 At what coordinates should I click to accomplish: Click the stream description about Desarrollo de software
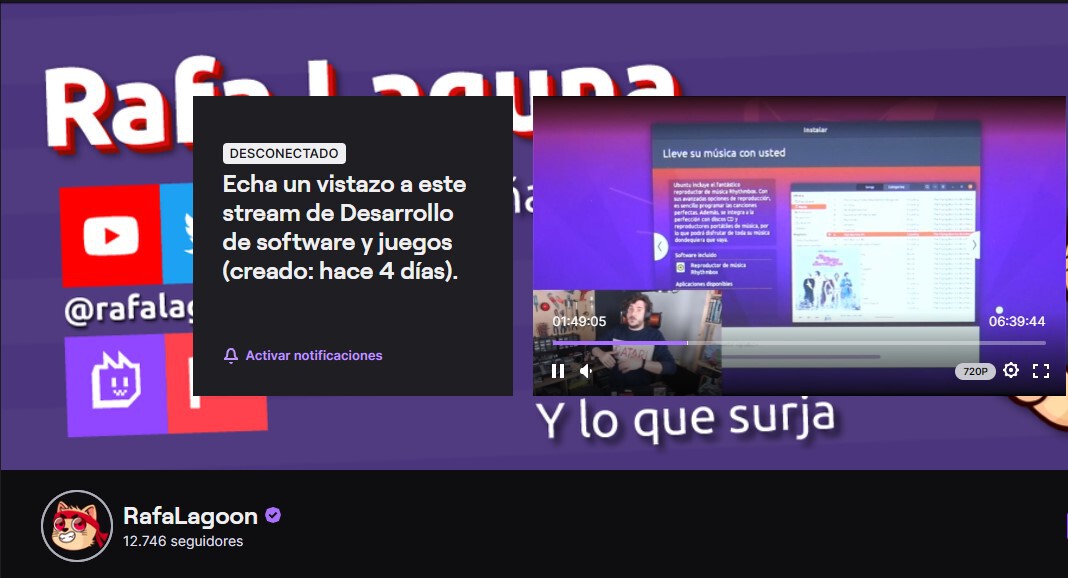(x=343, y=225)
